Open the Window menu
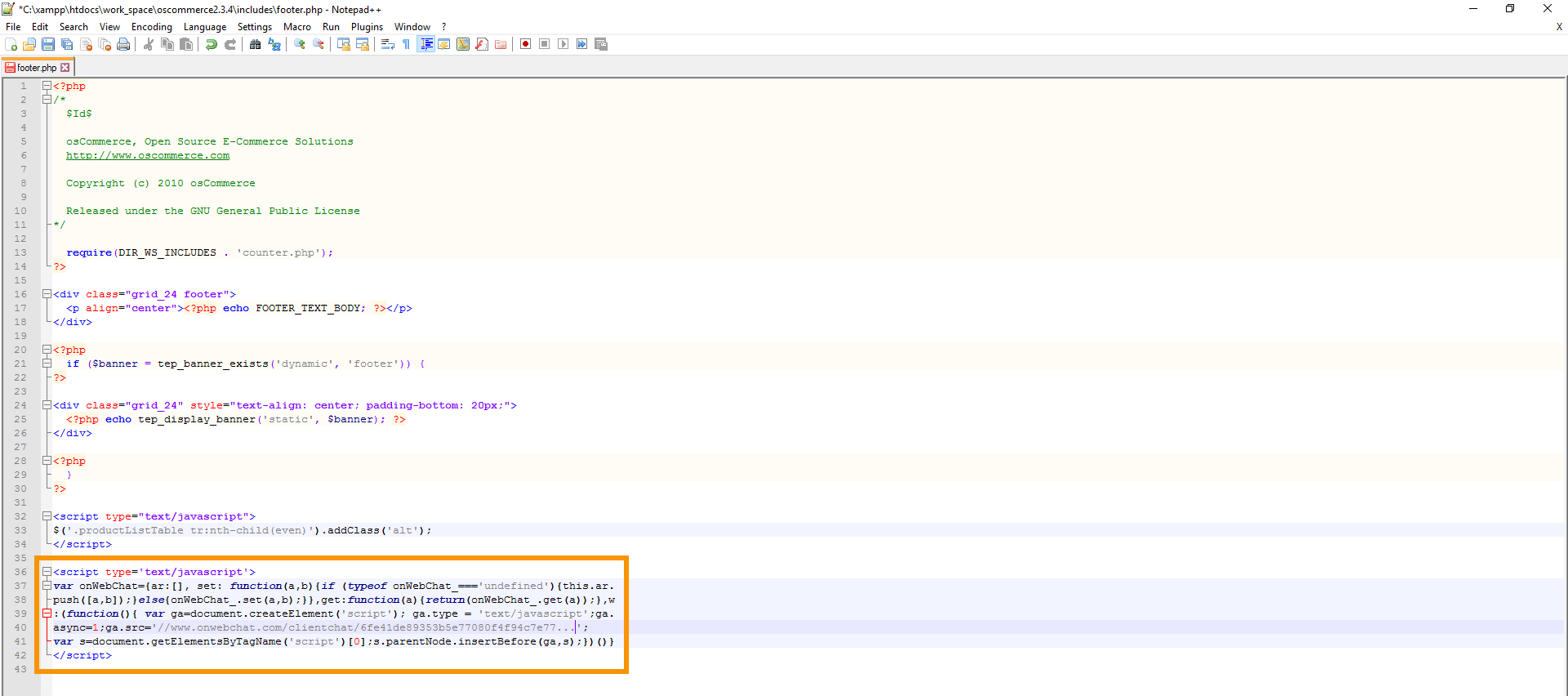This screenshot has width=1568, height=696. pyautogui.click(x=412, y=27)
